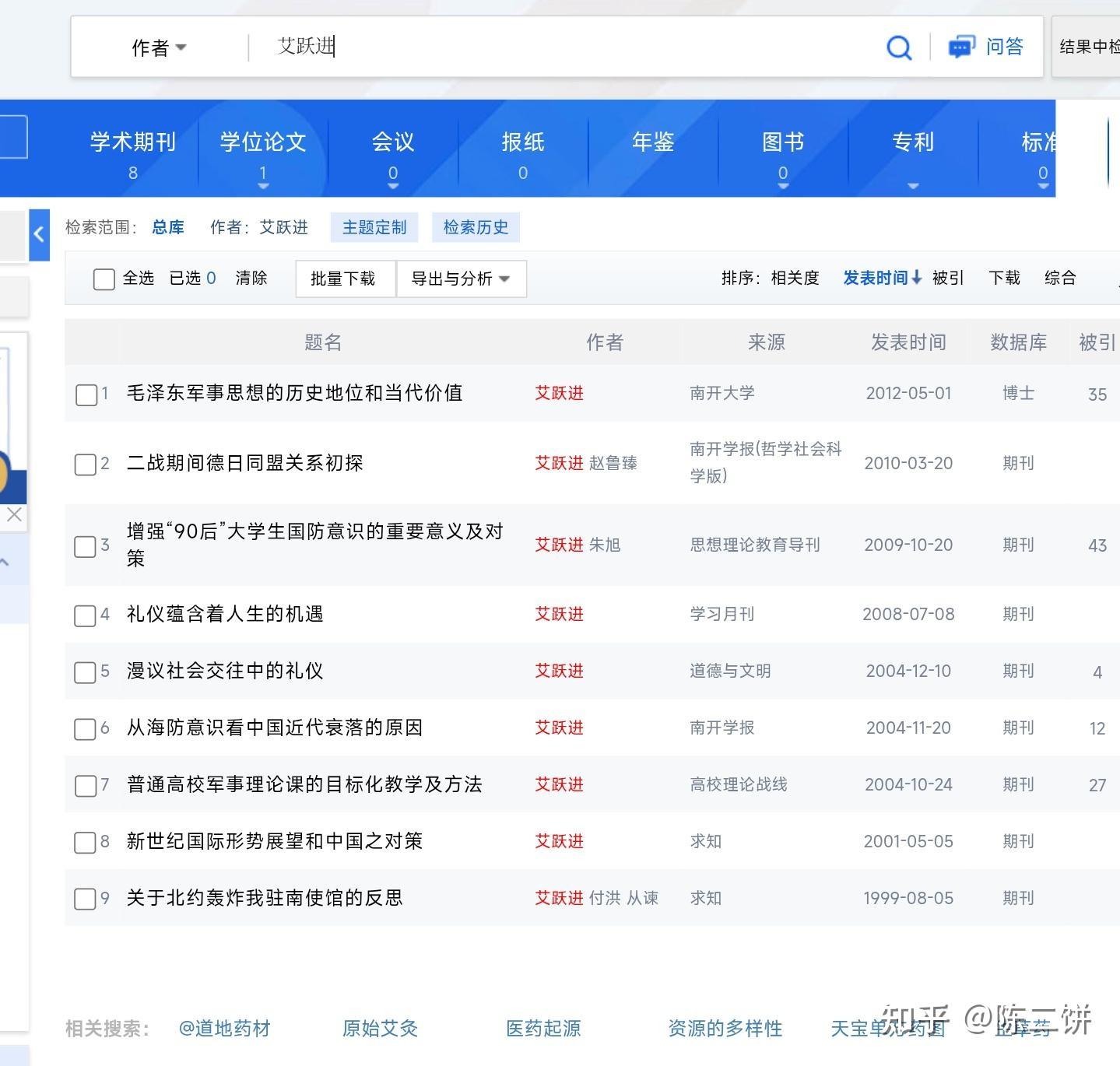Switch to 报纸 tab

pos(523,142)
